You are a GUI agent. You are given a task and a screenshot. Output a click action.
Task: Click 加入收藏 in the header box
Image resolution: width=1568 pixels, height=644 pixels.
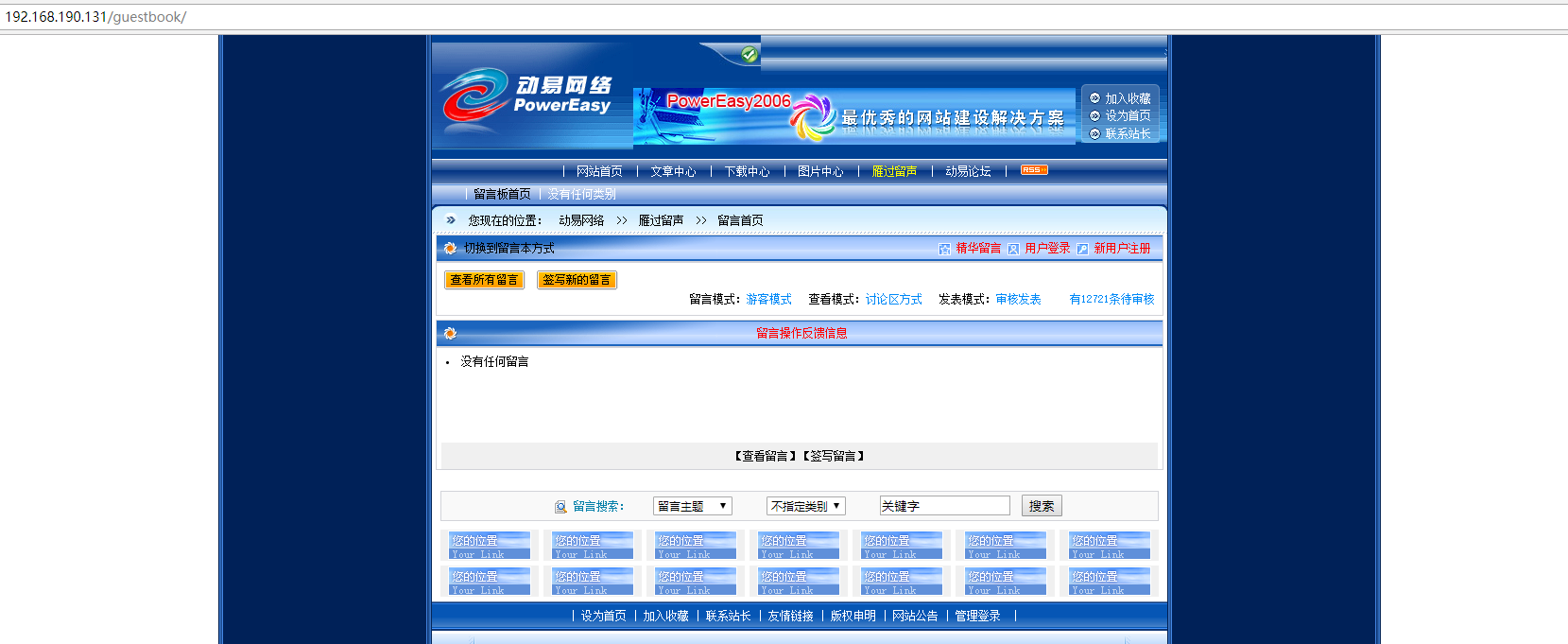1128,98
